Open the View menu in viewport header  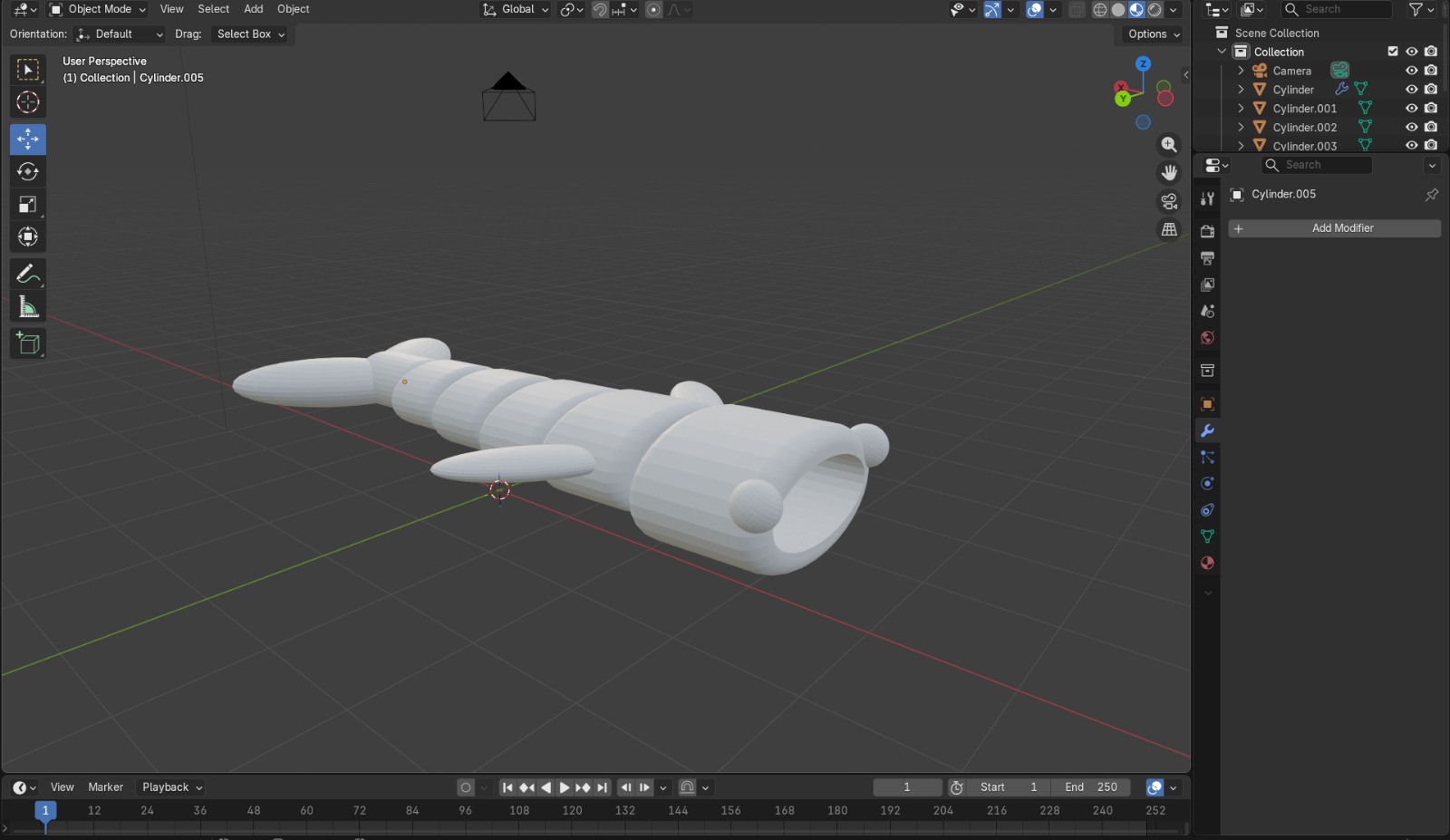(171, 10)
